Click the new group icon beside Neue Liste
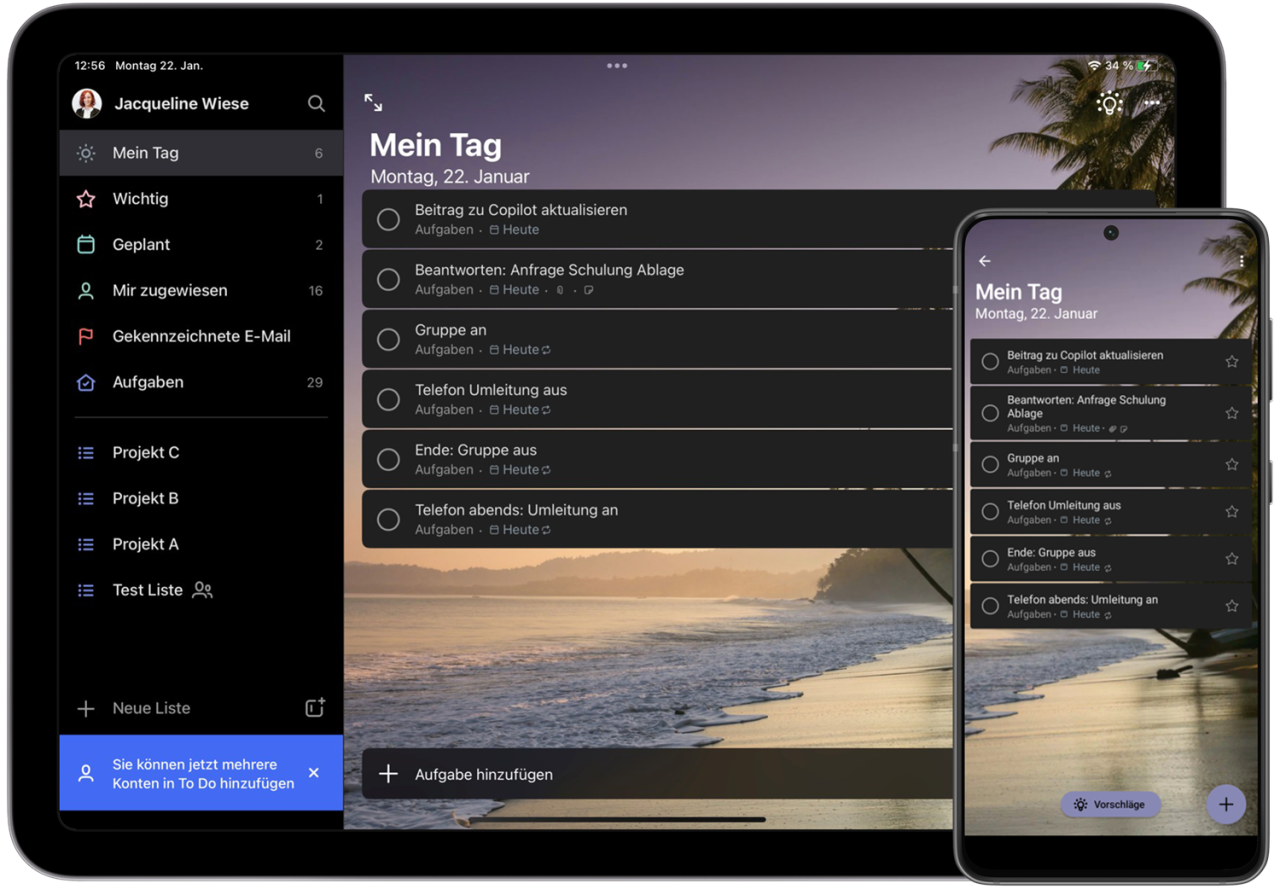 (x=315, y=708)
